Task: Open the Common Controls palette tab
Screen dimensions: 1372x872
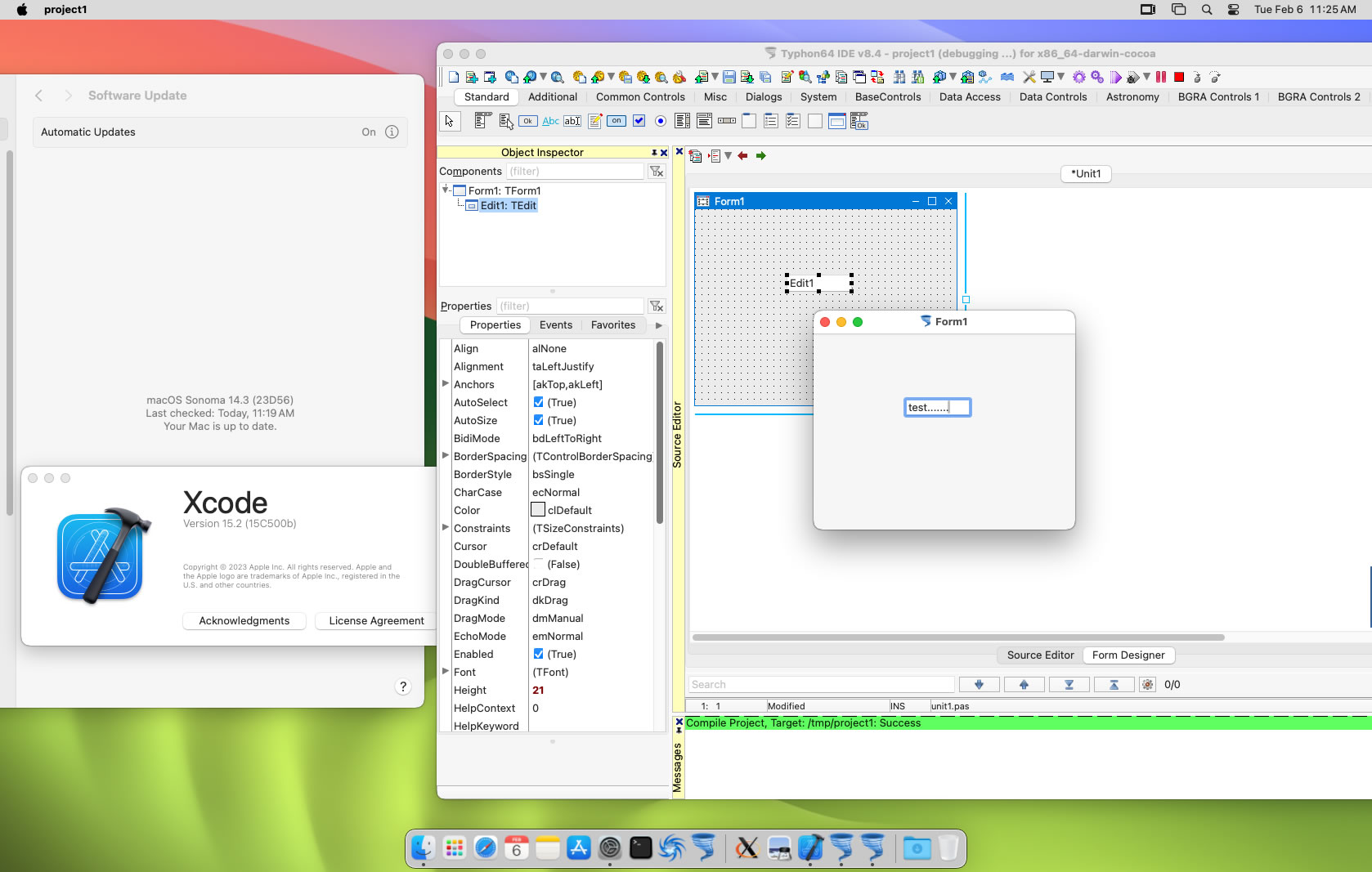Action: point(640,96)
